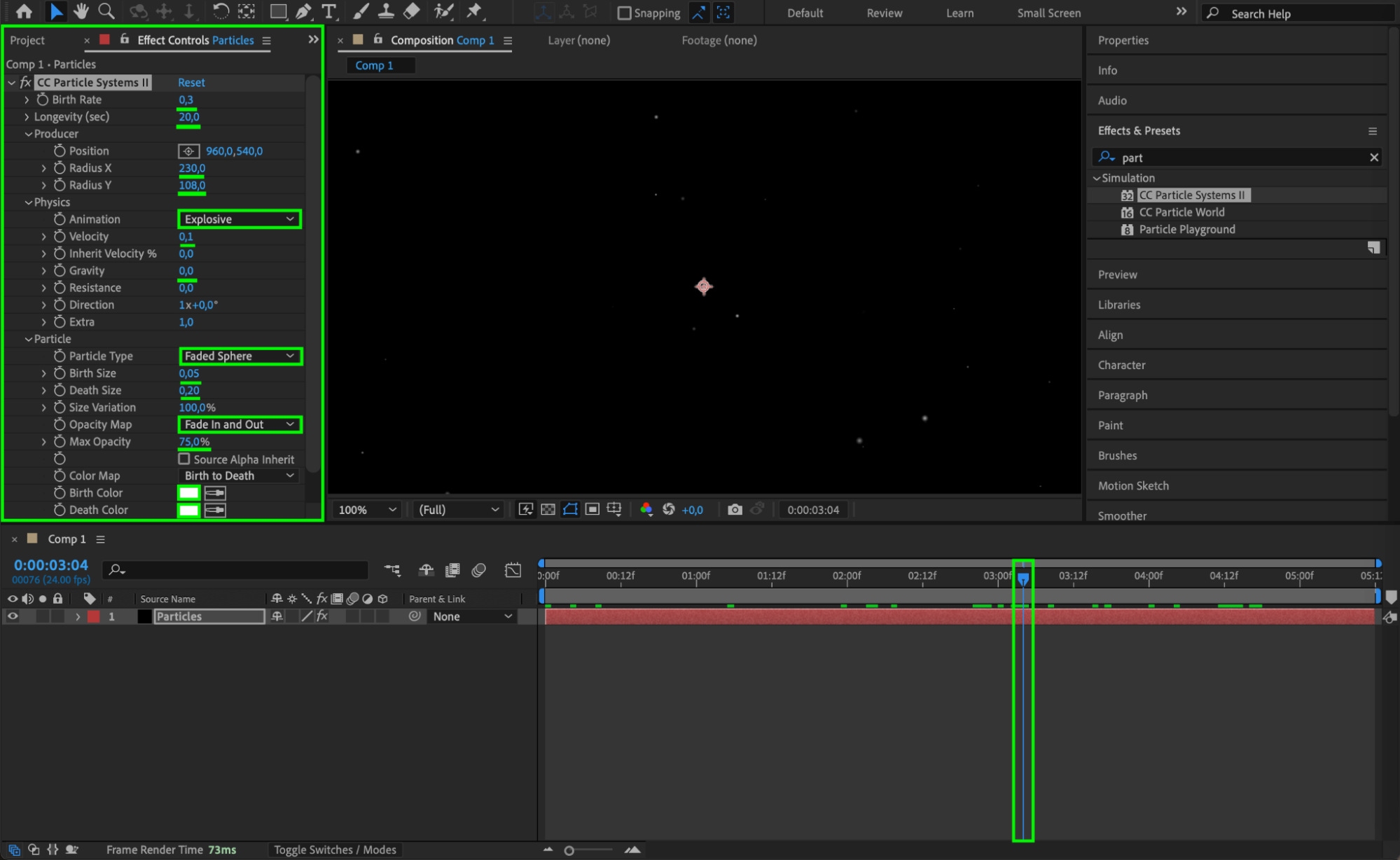Select the Zoom tool in toolbar
1400x860 pixels.
click(x=106, y=11)
